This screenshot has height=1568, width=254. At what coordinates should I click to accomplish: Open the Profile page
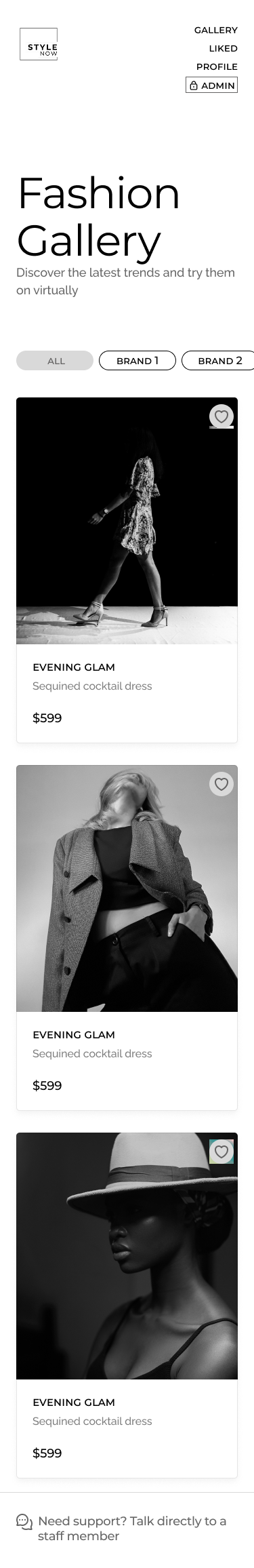217,66
